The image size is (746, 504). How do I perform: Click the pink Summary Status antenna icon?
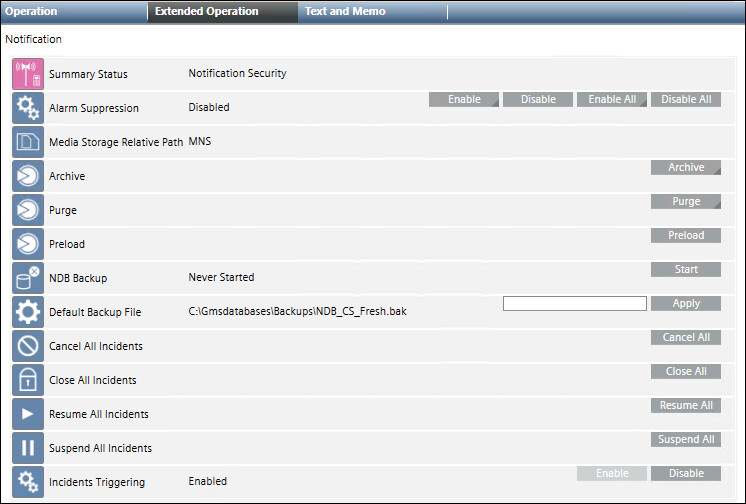pyautogui.click(x=28, y=74)
